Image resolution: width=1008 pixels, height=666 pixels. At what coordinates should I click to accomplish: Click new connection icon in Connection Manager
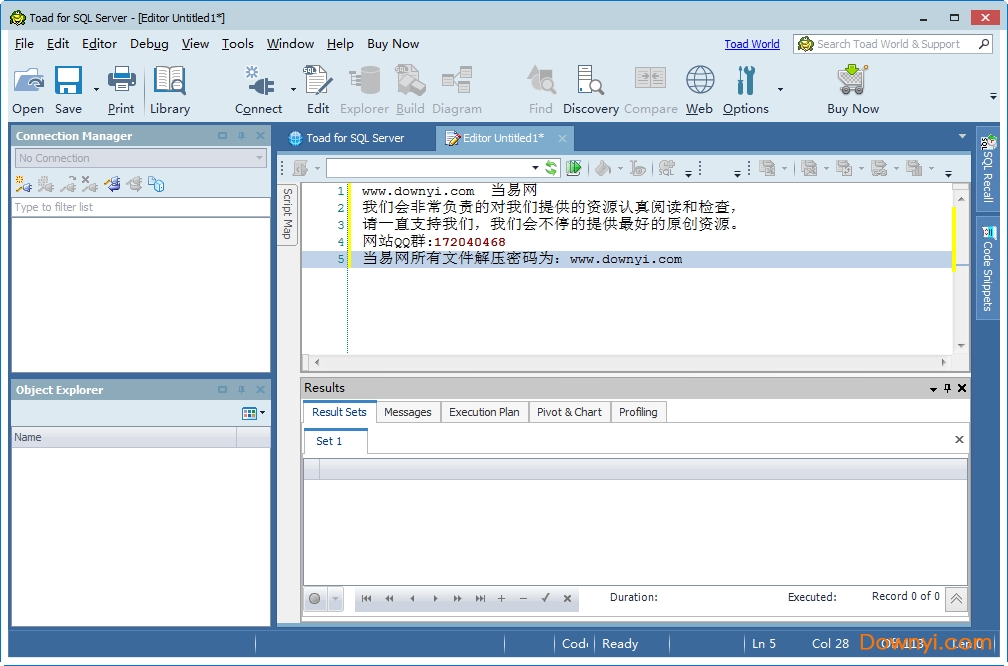click(23, 184)
